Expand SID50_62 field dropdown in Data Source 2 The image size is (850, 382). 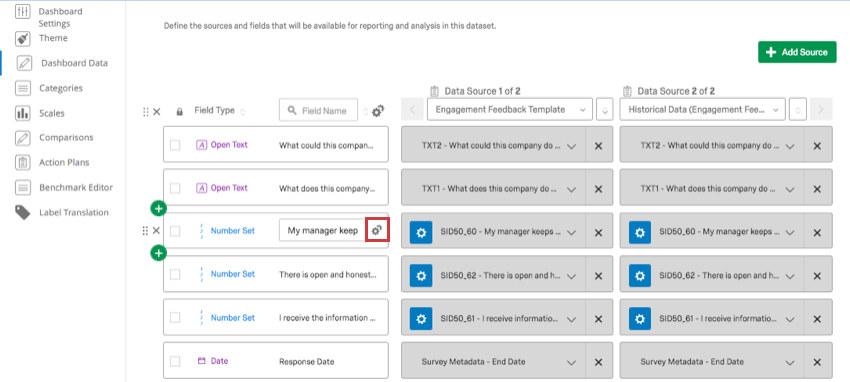[x=790, y=276]
